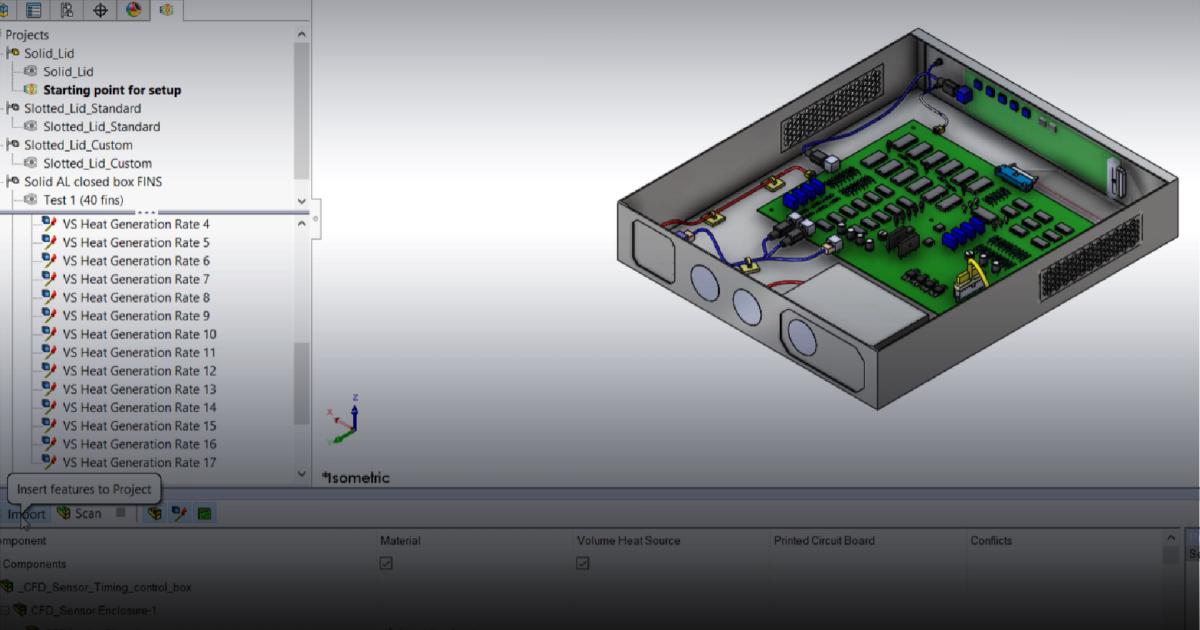This screenshot has width=1200, height=630.
Task: Select Starting point for setup configuration
Action: (111, 90)
